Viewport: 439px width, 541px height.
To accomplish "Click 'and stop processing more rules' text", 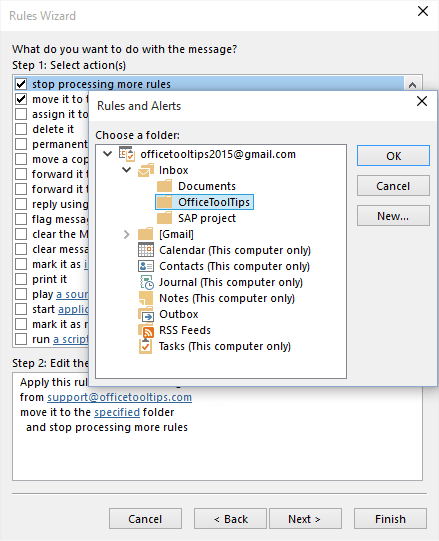I will (x=107, y=427).
